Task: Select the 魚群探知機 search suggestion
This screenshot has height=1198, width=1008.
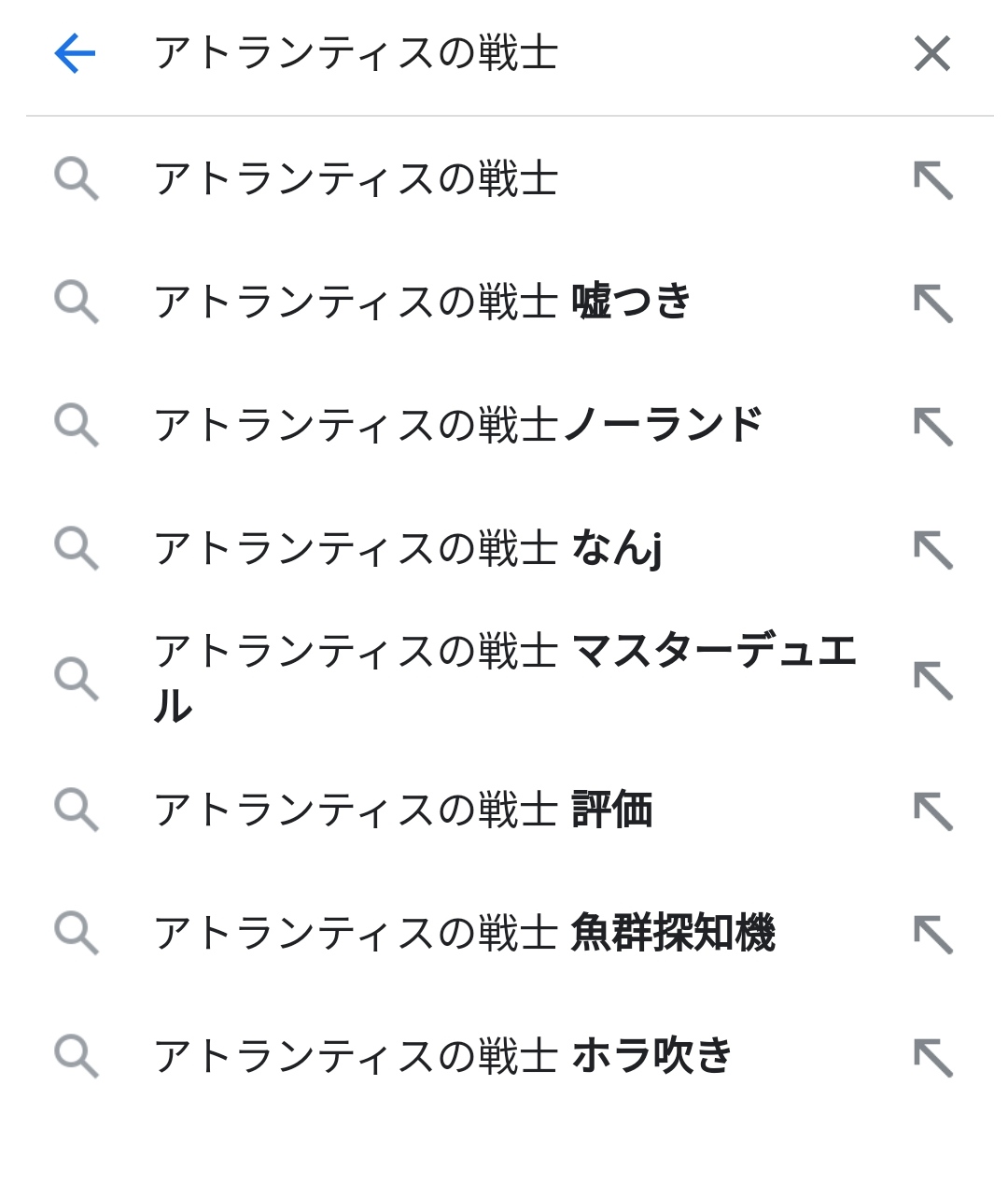Action: pyautogui.click(x=464, y=933)
